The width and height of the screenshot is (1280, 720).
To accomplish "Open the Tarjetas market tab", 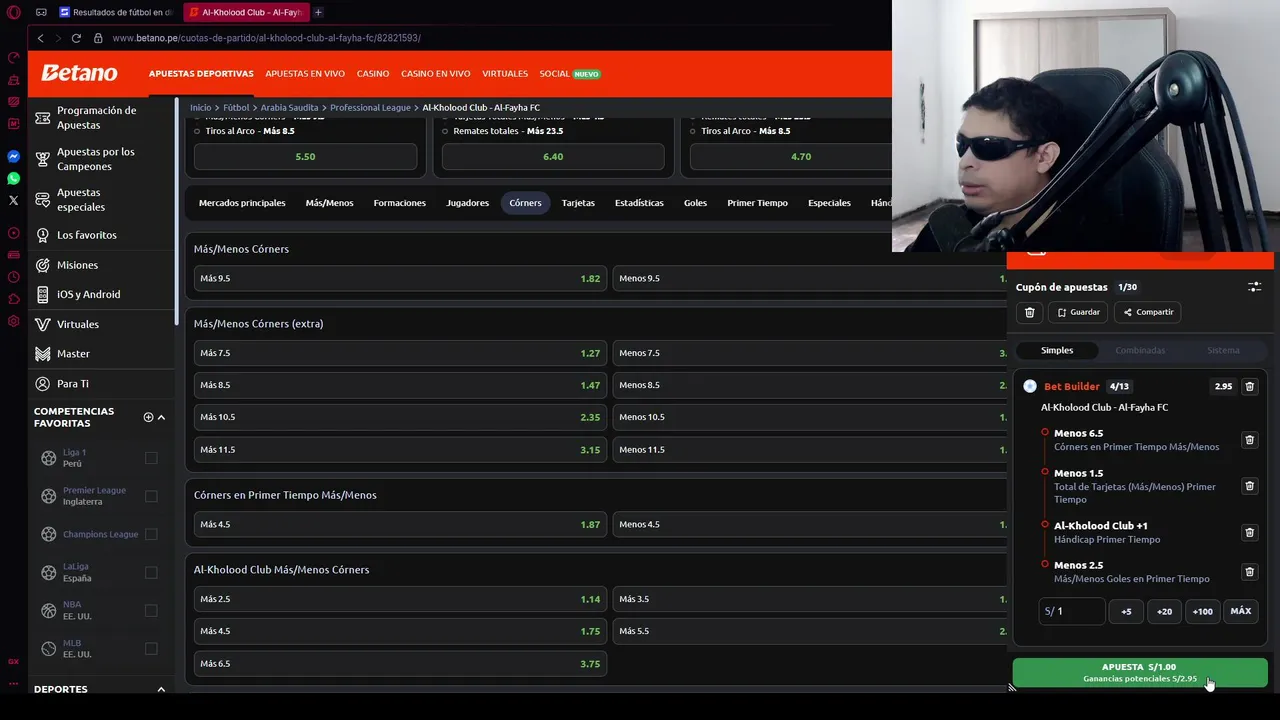I will [578, 203].
